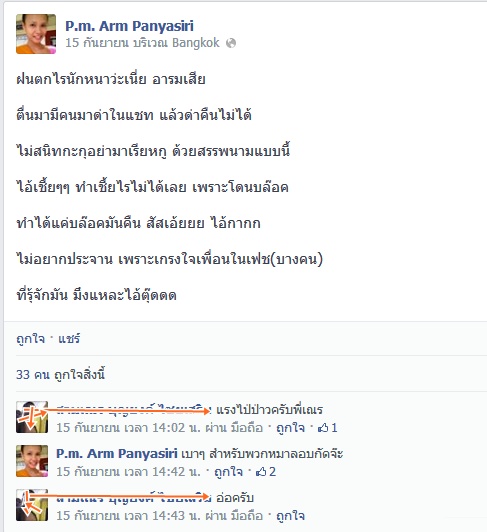
Task: Click the 15 กันยายน post date
Action: pyautogui.click(x=97, y=43)
